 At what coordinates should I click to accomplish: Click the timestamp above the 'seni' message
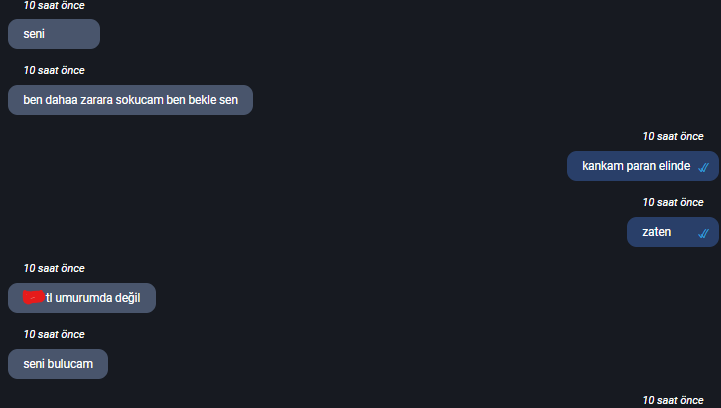pyautogui.click(x=54, y=6)
